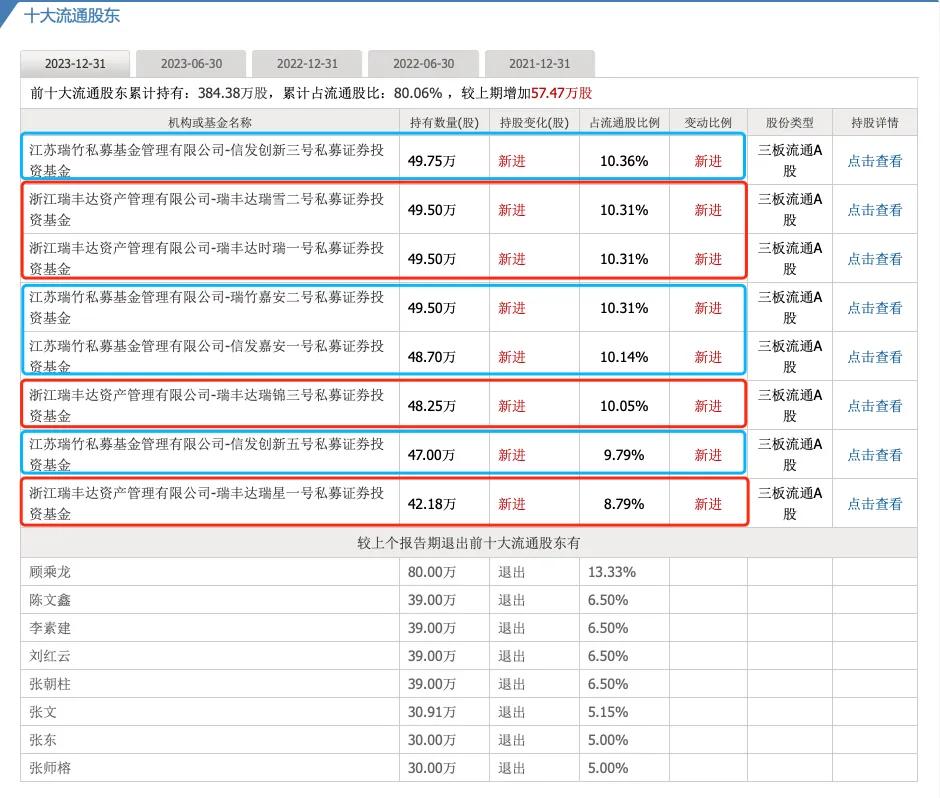Image resolution: width=940 pixels, height=798 pixels.
Task: Open holding details for 信发嘉安一号 fund
Action: click(x=874, y=356)
